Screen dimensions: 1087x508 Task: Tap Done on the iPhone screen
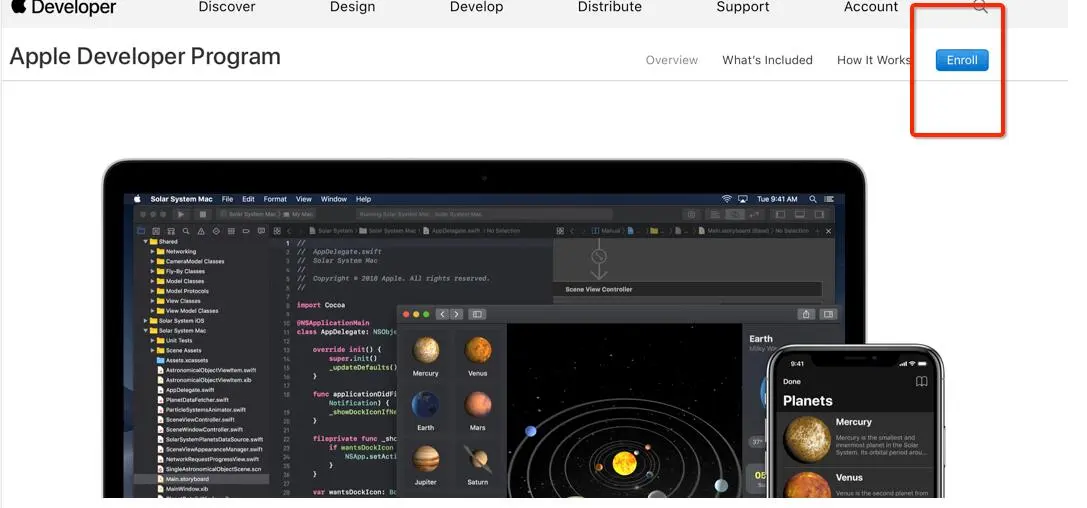coord(792,382)
